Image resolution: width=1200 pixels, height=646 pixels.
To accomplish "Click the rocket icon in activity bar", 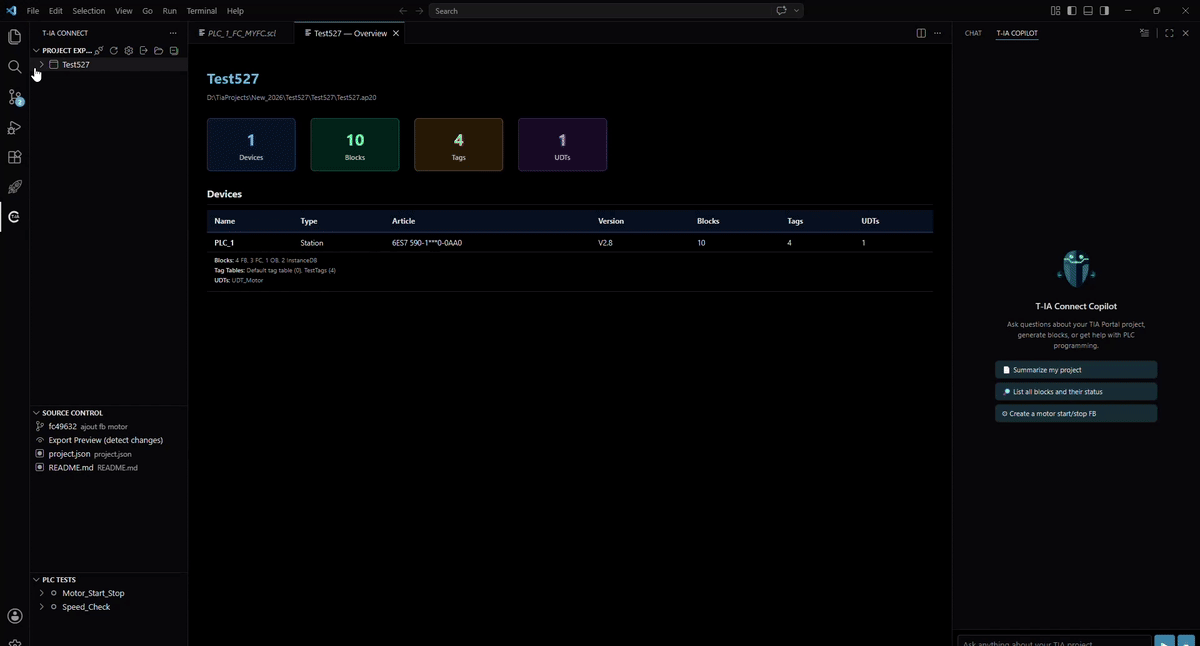I will pos(14,187).
